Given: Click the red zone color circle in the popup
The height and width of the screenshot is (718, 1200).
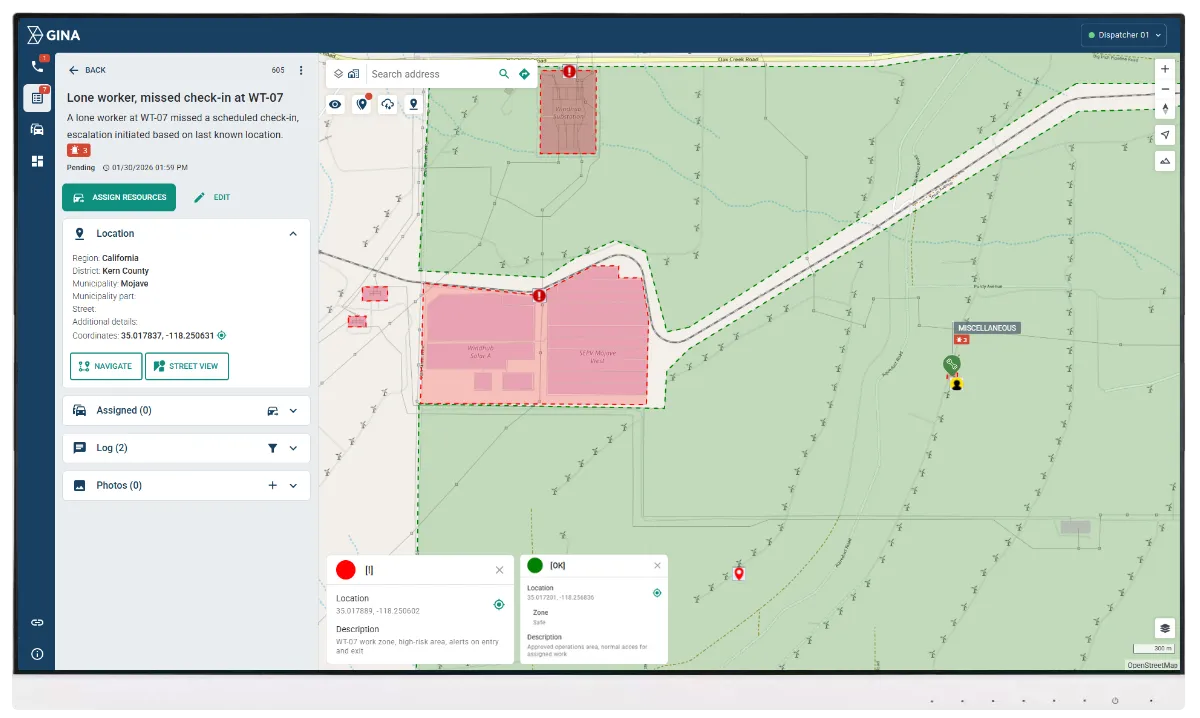Looking at the screenshot, I should coord(345,570).
